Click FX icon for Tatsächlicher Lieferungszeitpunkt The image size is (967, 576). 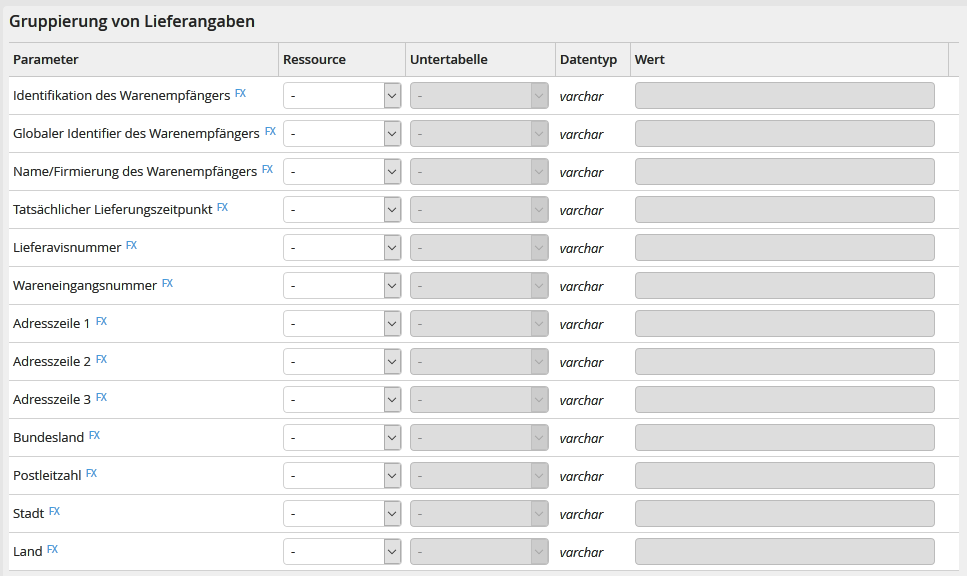pos(222,208)
